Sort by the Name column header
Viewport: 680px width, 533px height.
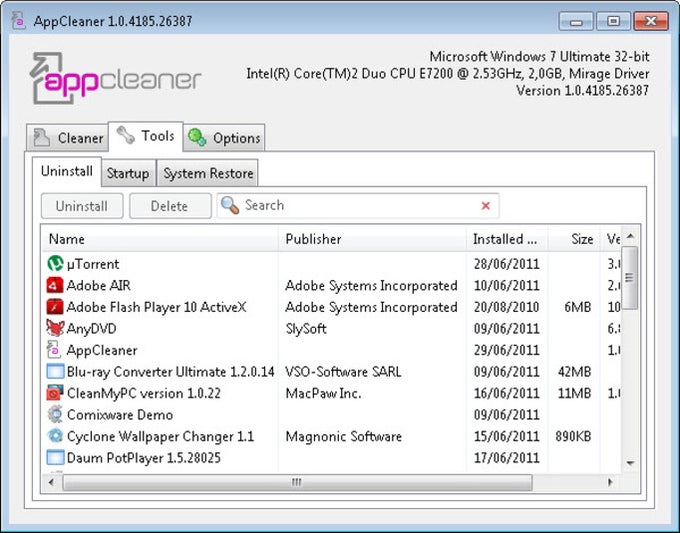tap(160, 239)
